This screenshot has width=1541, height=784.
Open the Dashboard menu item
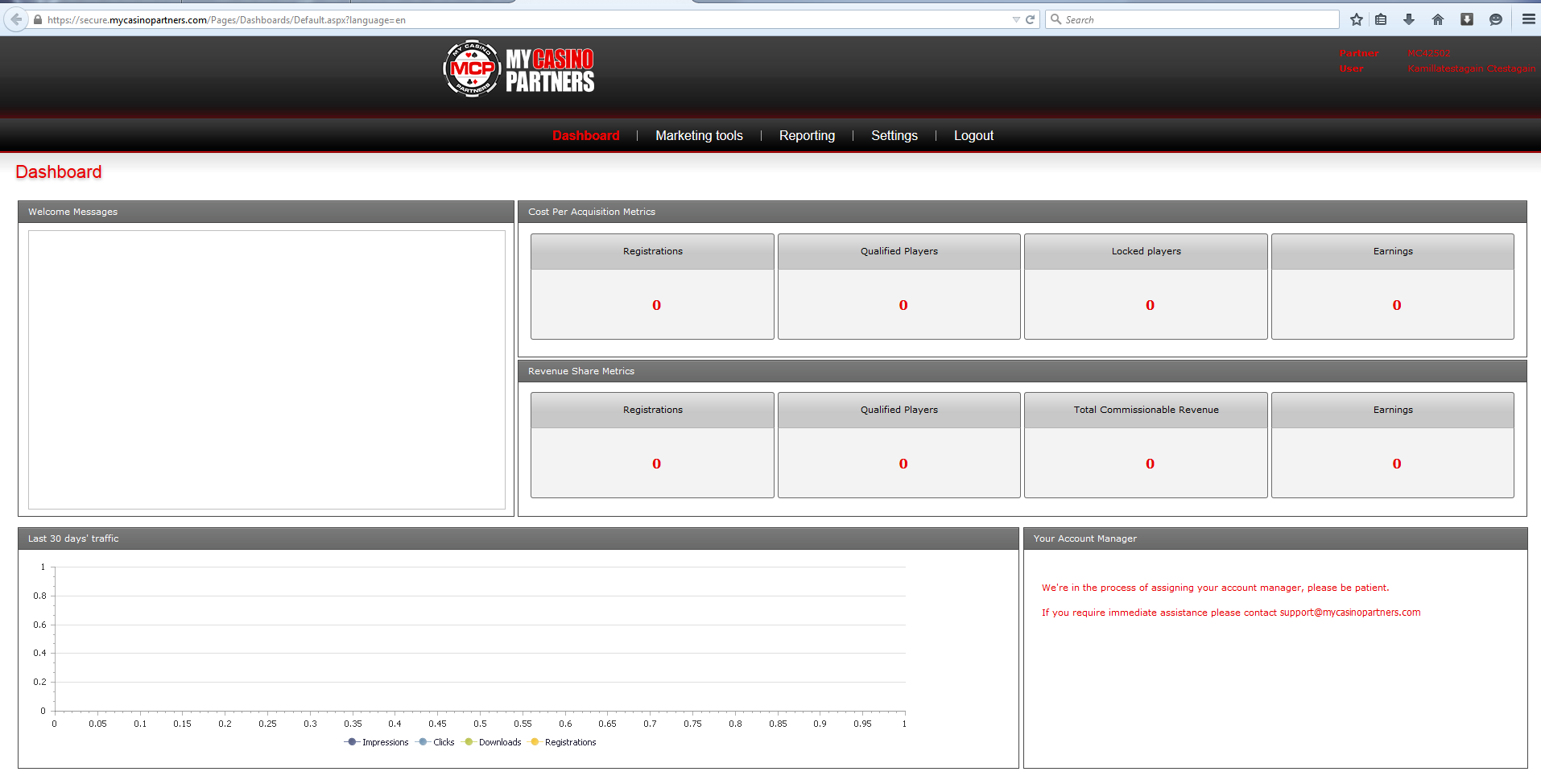coord(586,135)
